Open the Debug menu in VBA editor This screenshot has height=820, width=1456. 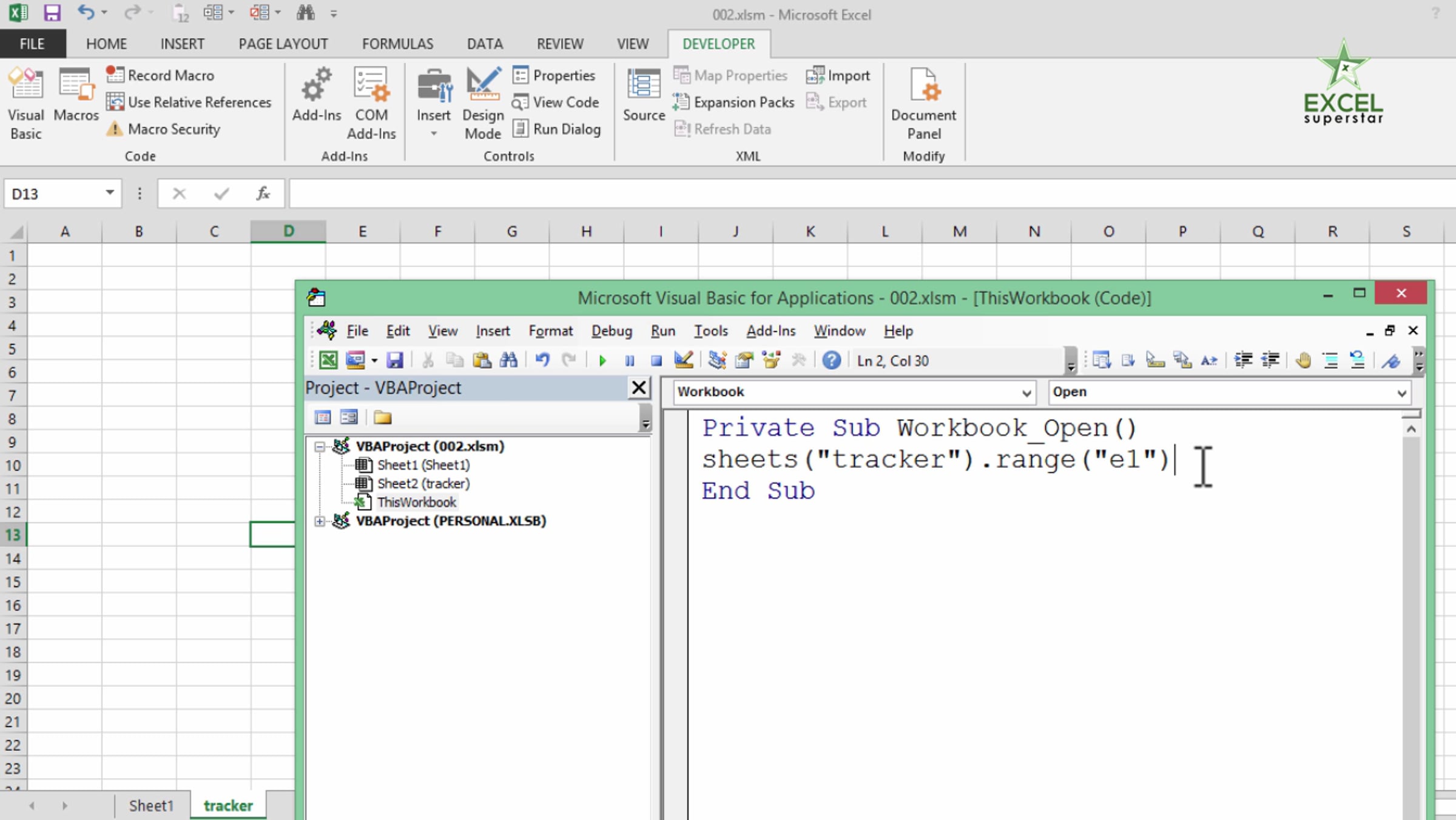tap(612, 331)
